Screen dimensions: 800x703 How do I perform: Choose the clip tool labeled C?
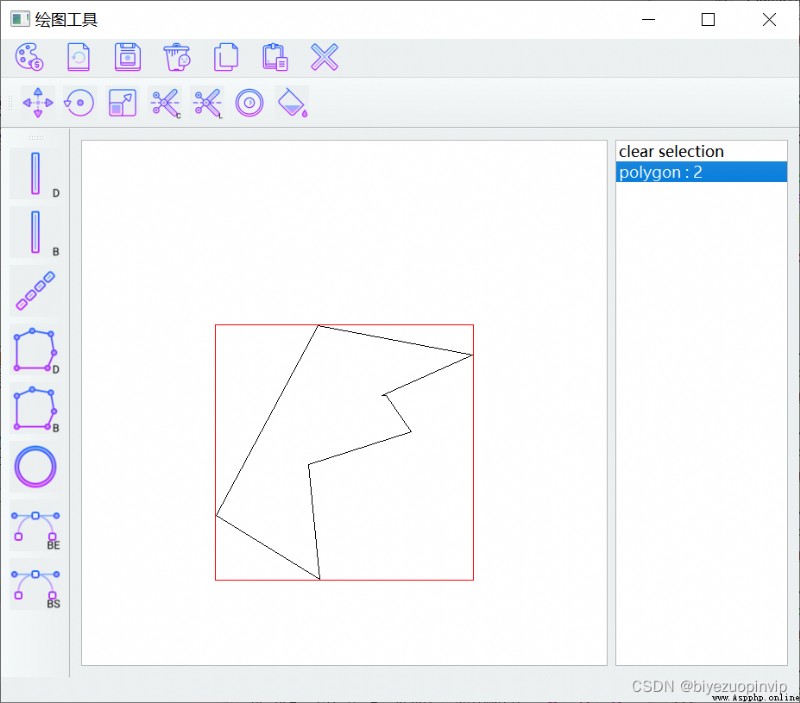[x=165, y=103]
